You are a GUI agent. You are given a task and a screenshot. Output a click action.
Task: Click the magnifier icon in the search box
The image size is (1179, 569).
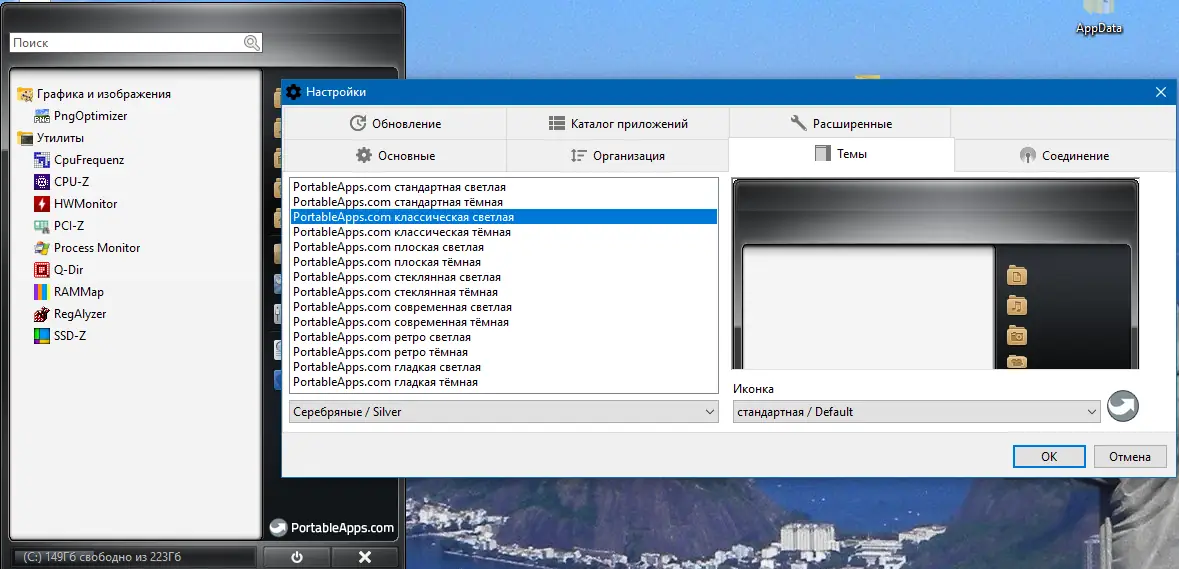coord(251,43)
